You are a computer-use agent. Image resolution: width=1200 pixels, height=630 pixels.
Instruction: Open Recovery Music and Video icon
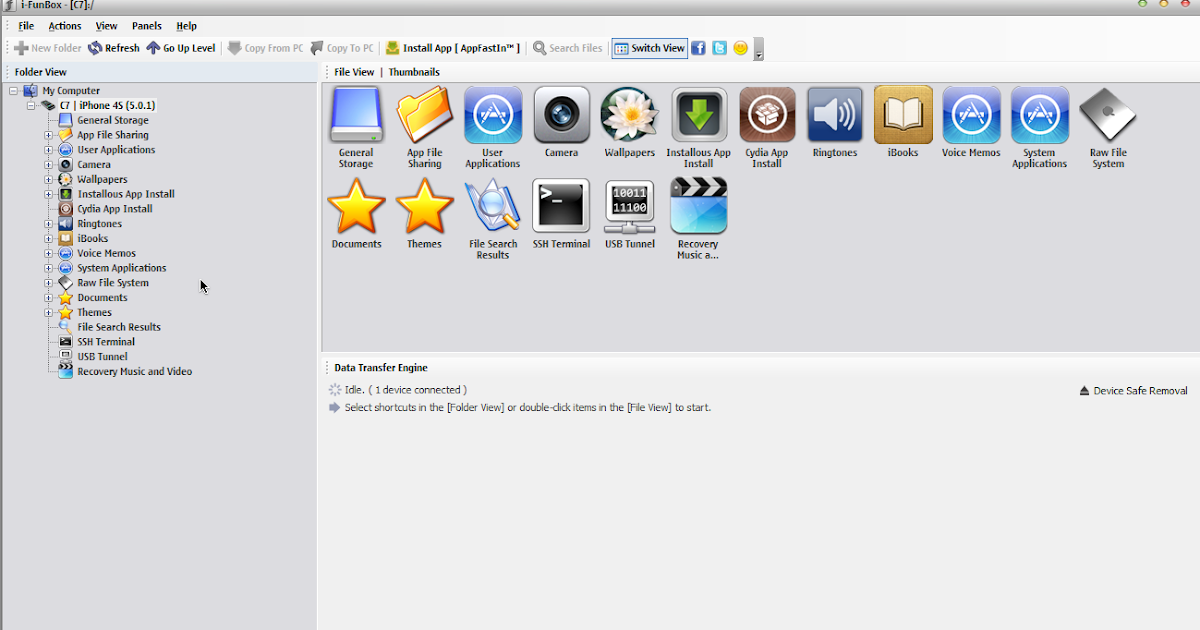698,206
